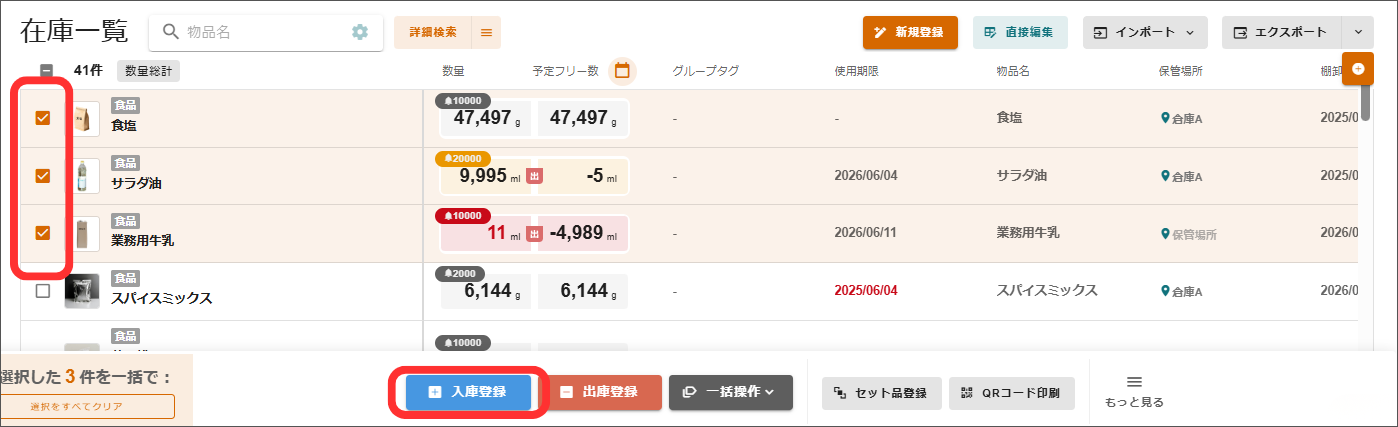Open 業務用牛乳 carton thumbnail
The height and width of the screenshot is (427, 1398).
pyautogui.click(x=83, y=233)
